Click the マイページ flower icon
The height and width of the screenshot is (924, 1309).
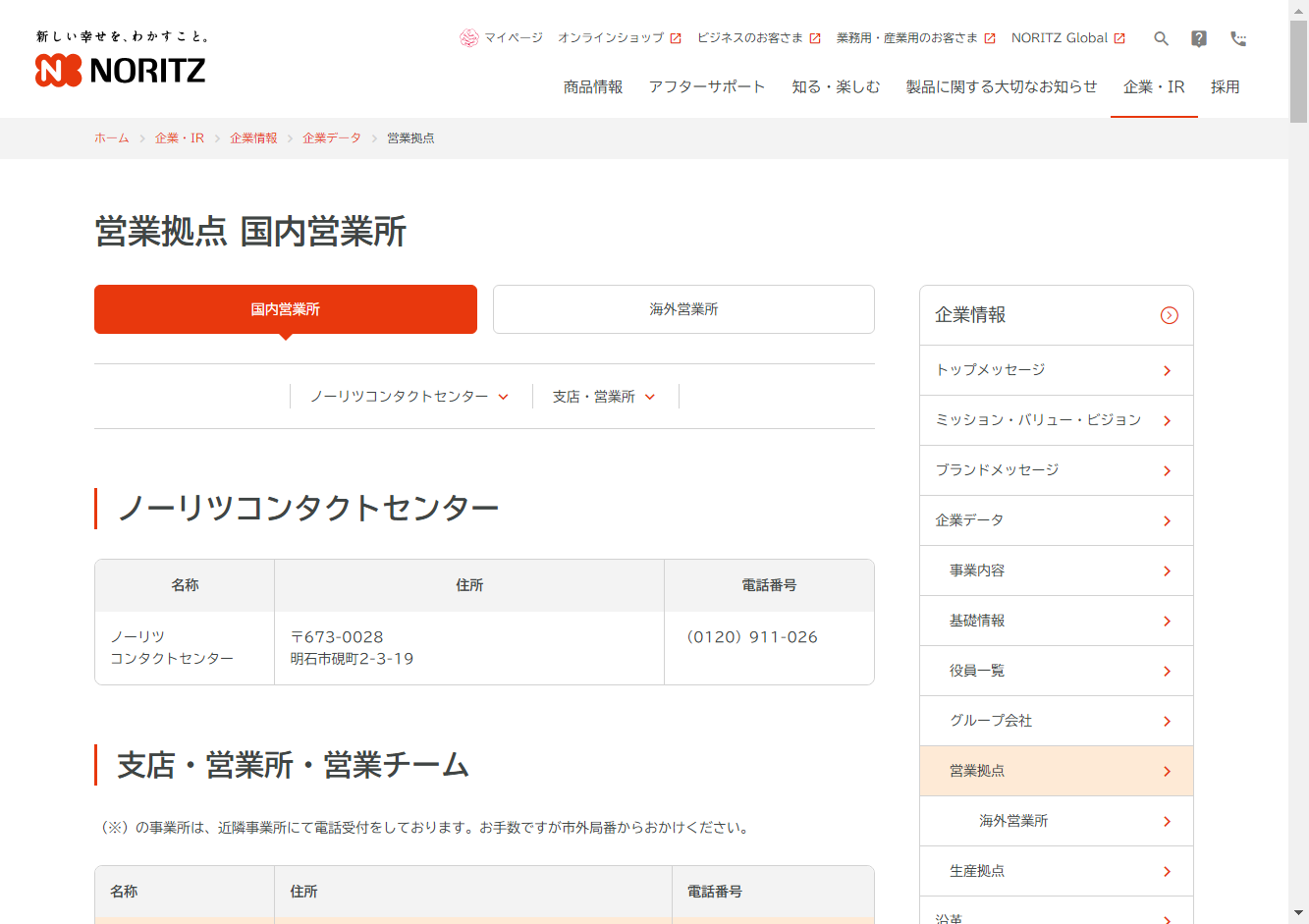coord(468,38)
